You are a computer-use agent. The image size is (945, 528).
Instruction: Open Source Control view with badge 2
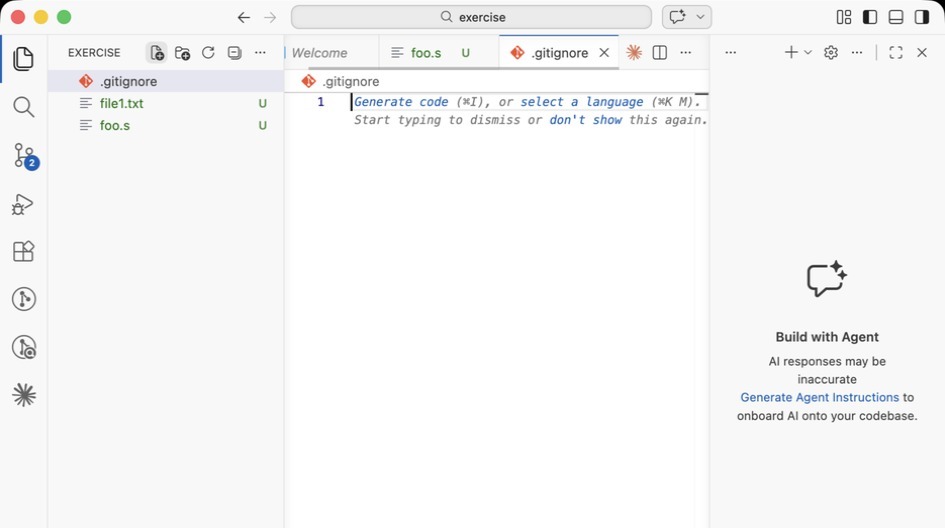click(x=24, y=155)
